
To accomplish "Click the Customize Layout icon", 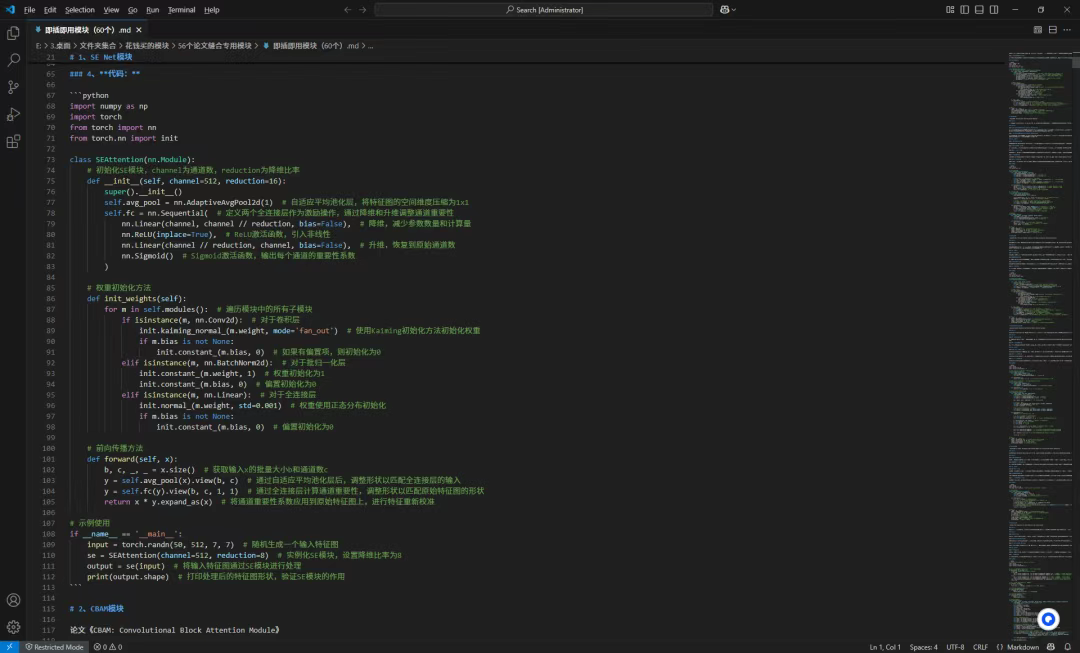I will click(x=950, y=10).
